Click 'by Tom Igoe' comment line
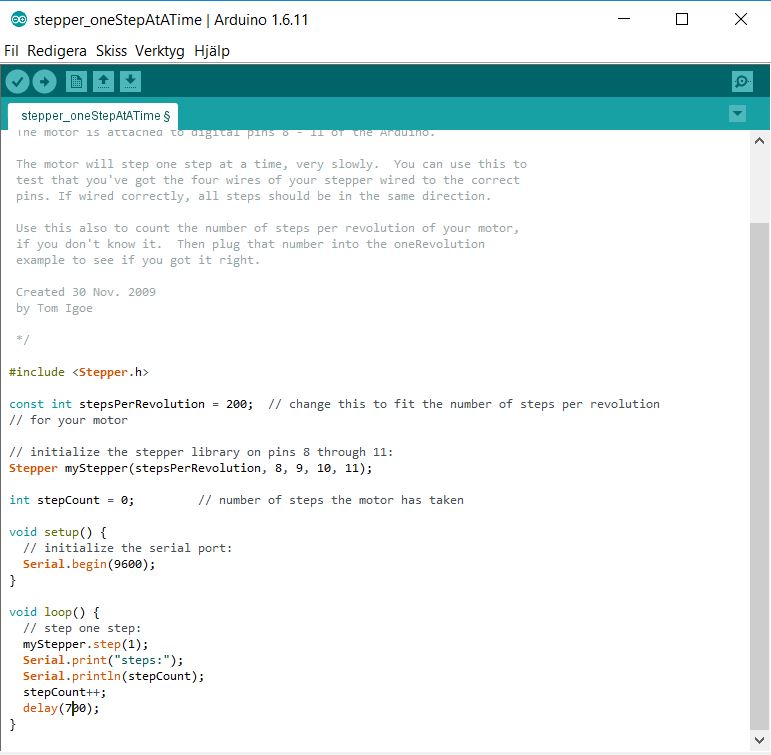The width and height of the screenshot is (771, 755). click(x=54, y=308)
